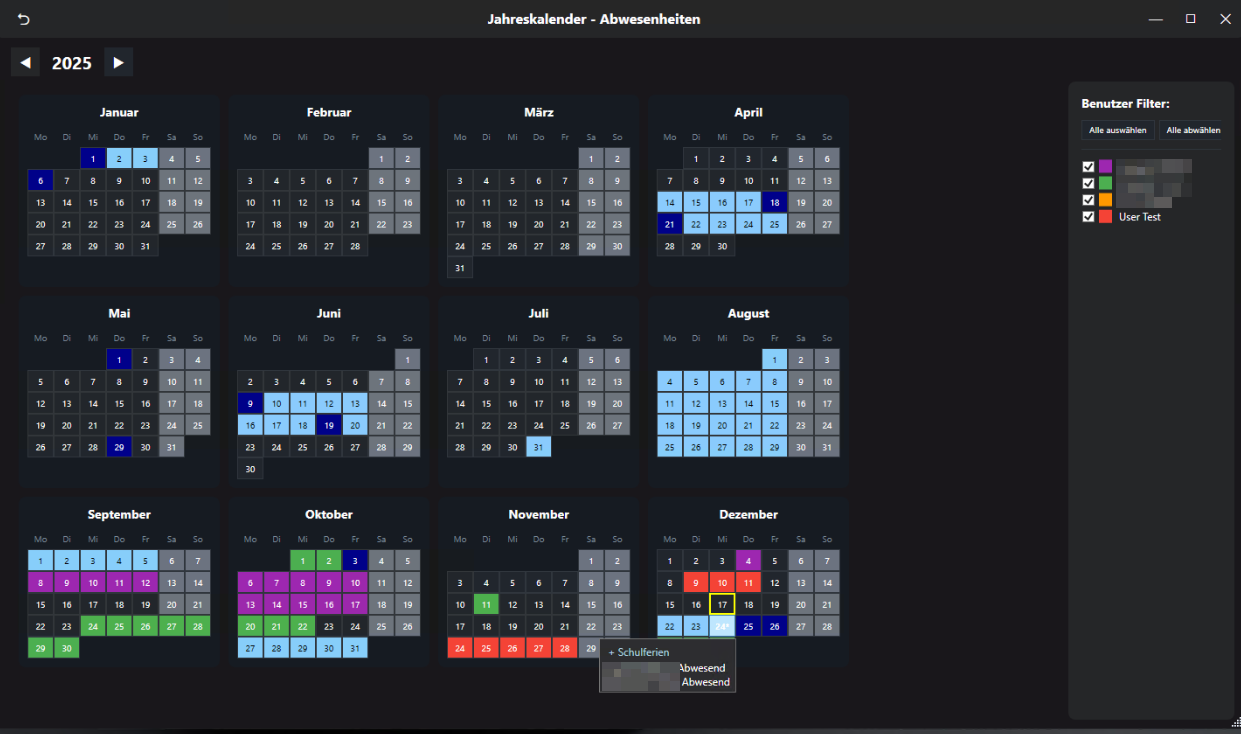Viewport: 1241px width, 734px height.
Task: Click July 31 light blue cell
Action: point(538,447)
